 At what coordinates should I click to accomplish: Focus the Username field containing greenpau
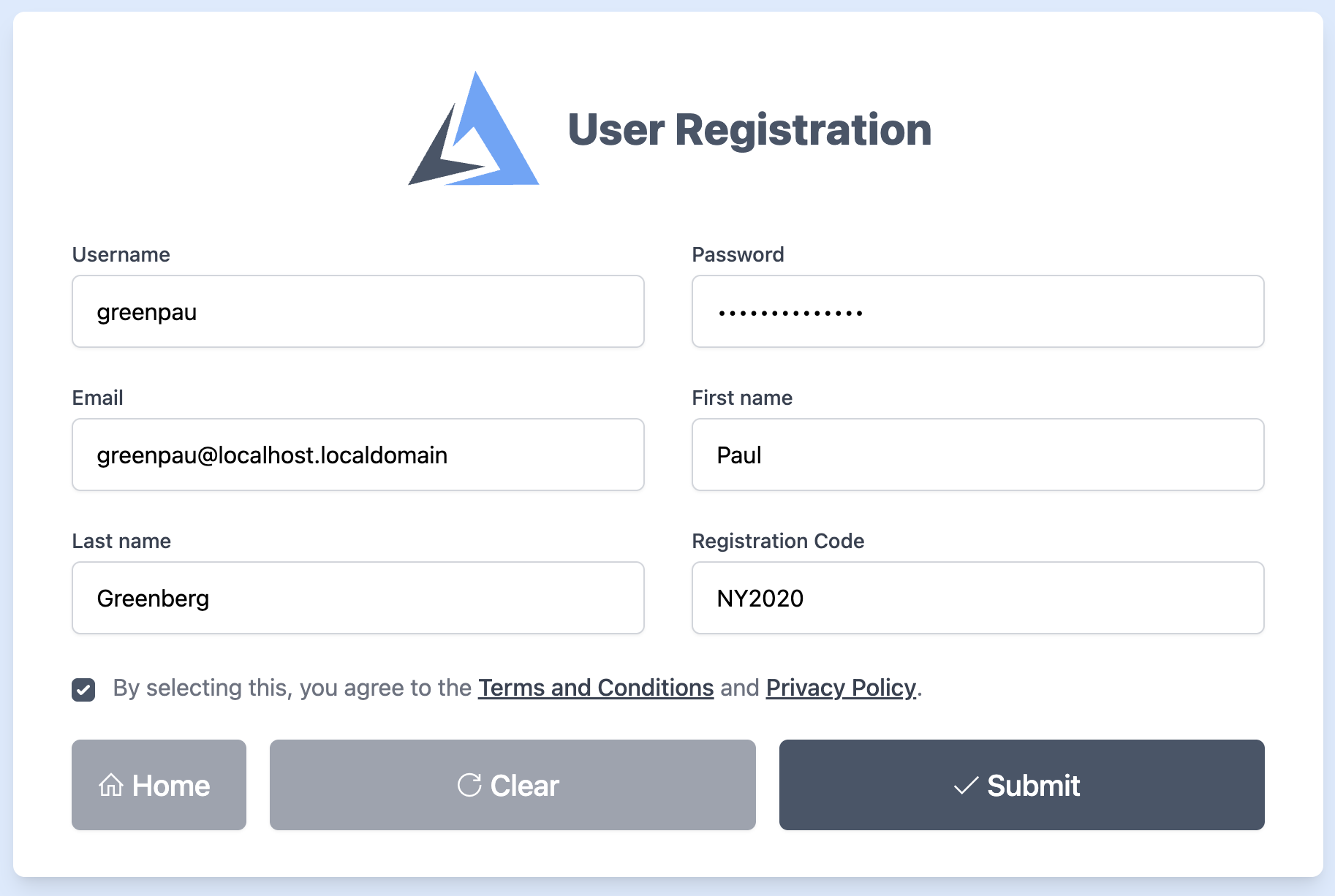(358, 311)
